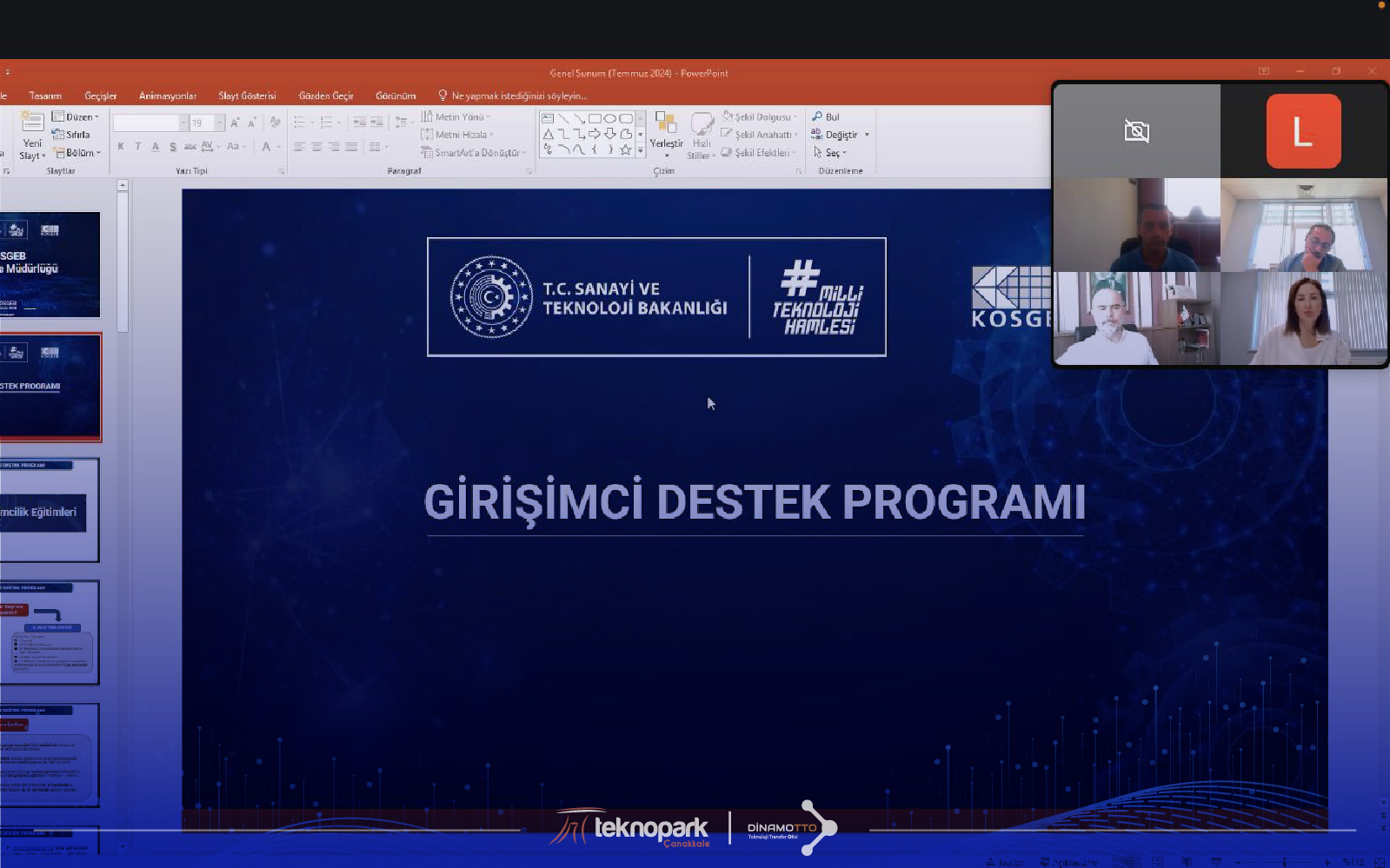The image size is (1390, 868).
Task: Open the Düzen layout dropdown
Action: [76, 116]
